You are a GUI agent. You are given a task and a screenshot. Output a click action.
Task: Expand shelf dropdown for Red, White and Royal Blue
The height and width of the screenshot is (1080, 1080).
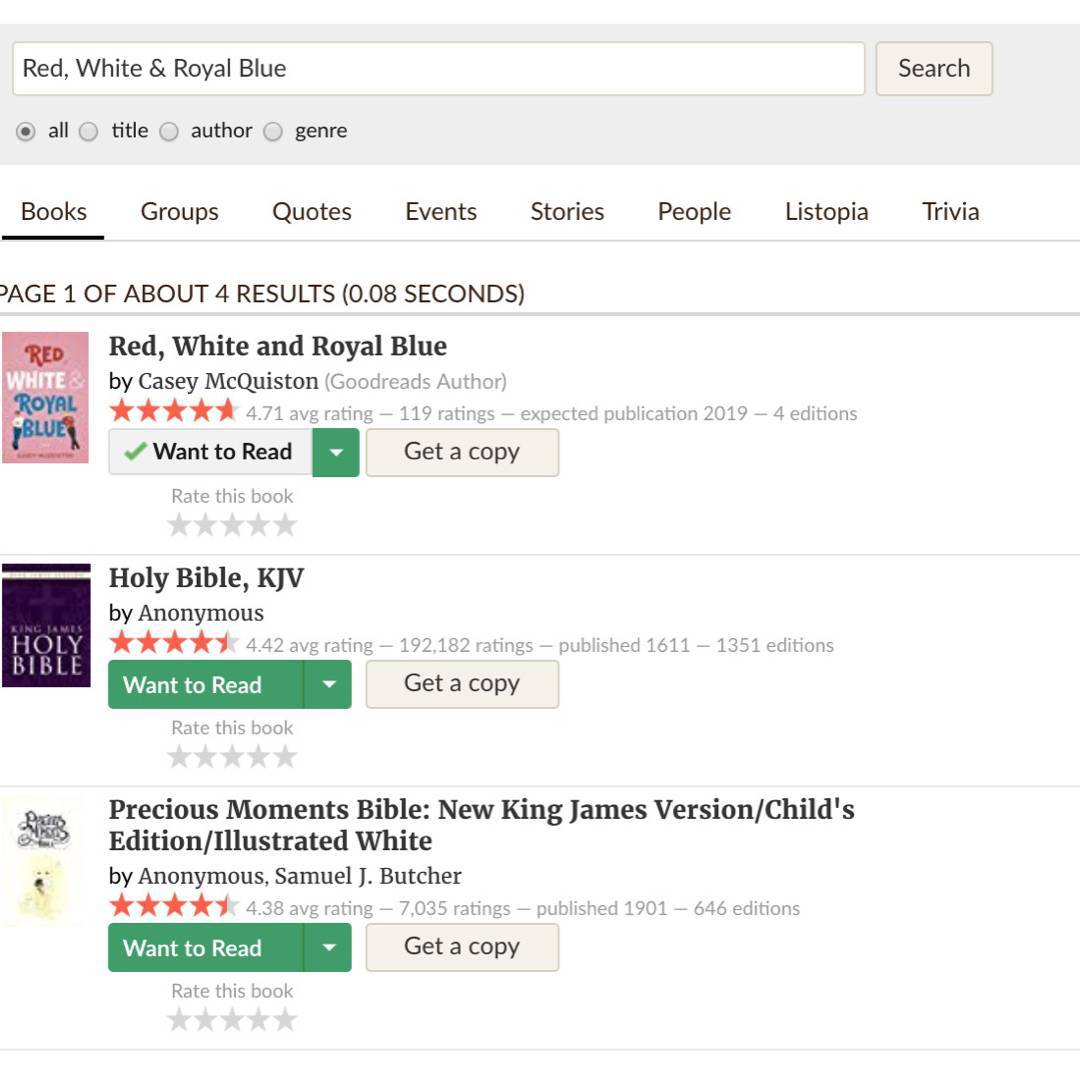click(336, 452)
